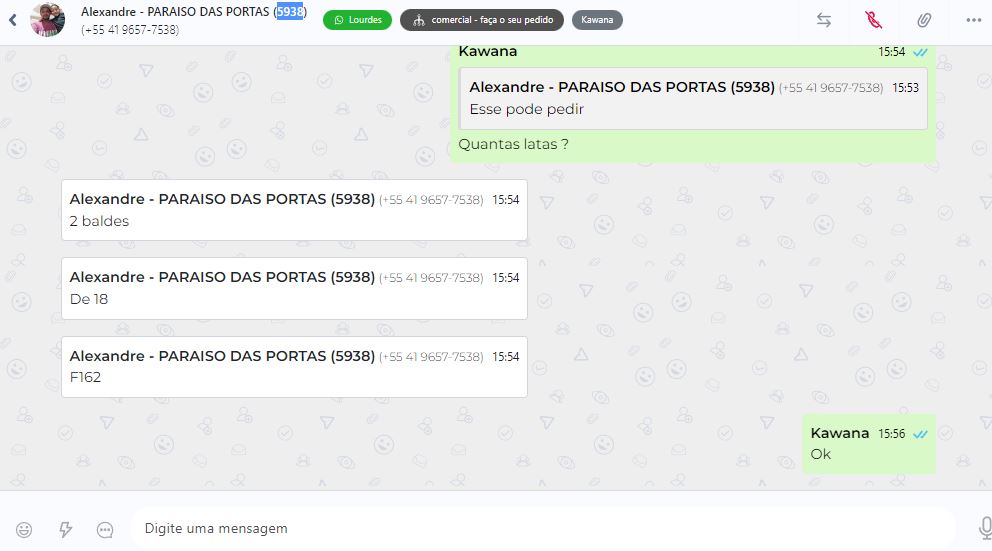Click the contact phone number in header

coord(130,30)
